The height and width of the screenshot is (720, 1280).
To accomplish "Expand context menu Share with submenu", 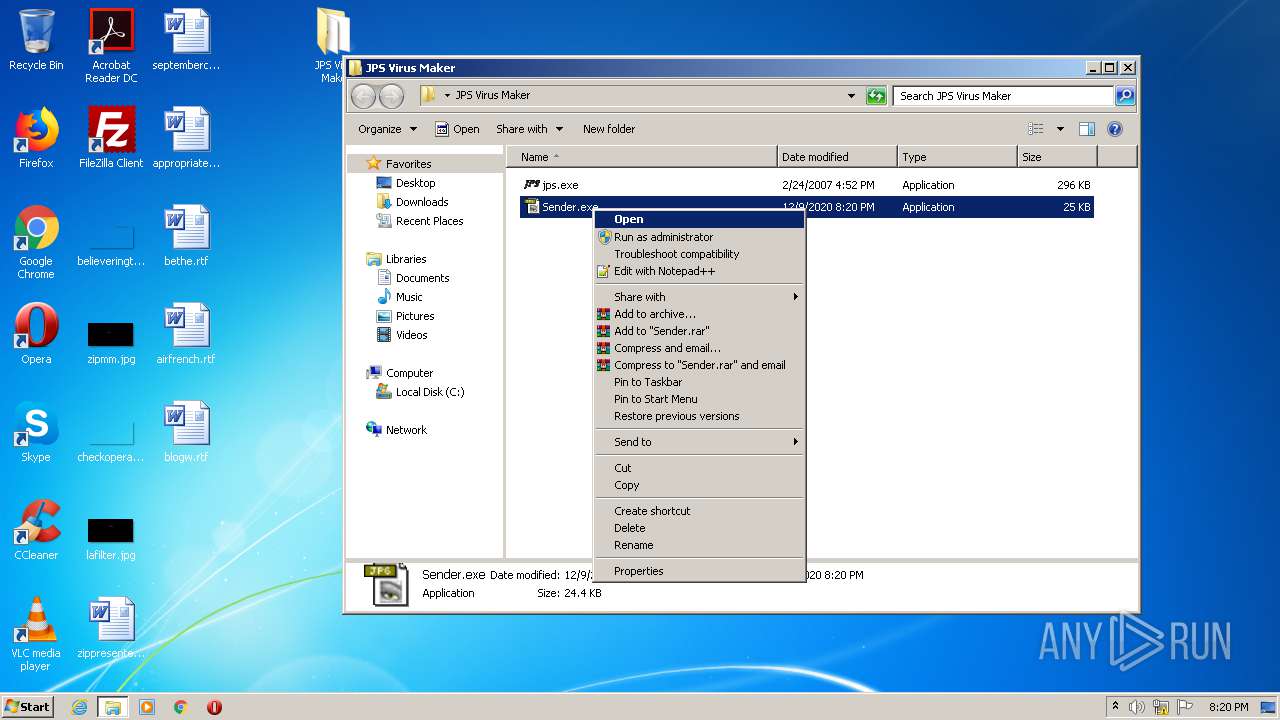I will tap(700, 297).
